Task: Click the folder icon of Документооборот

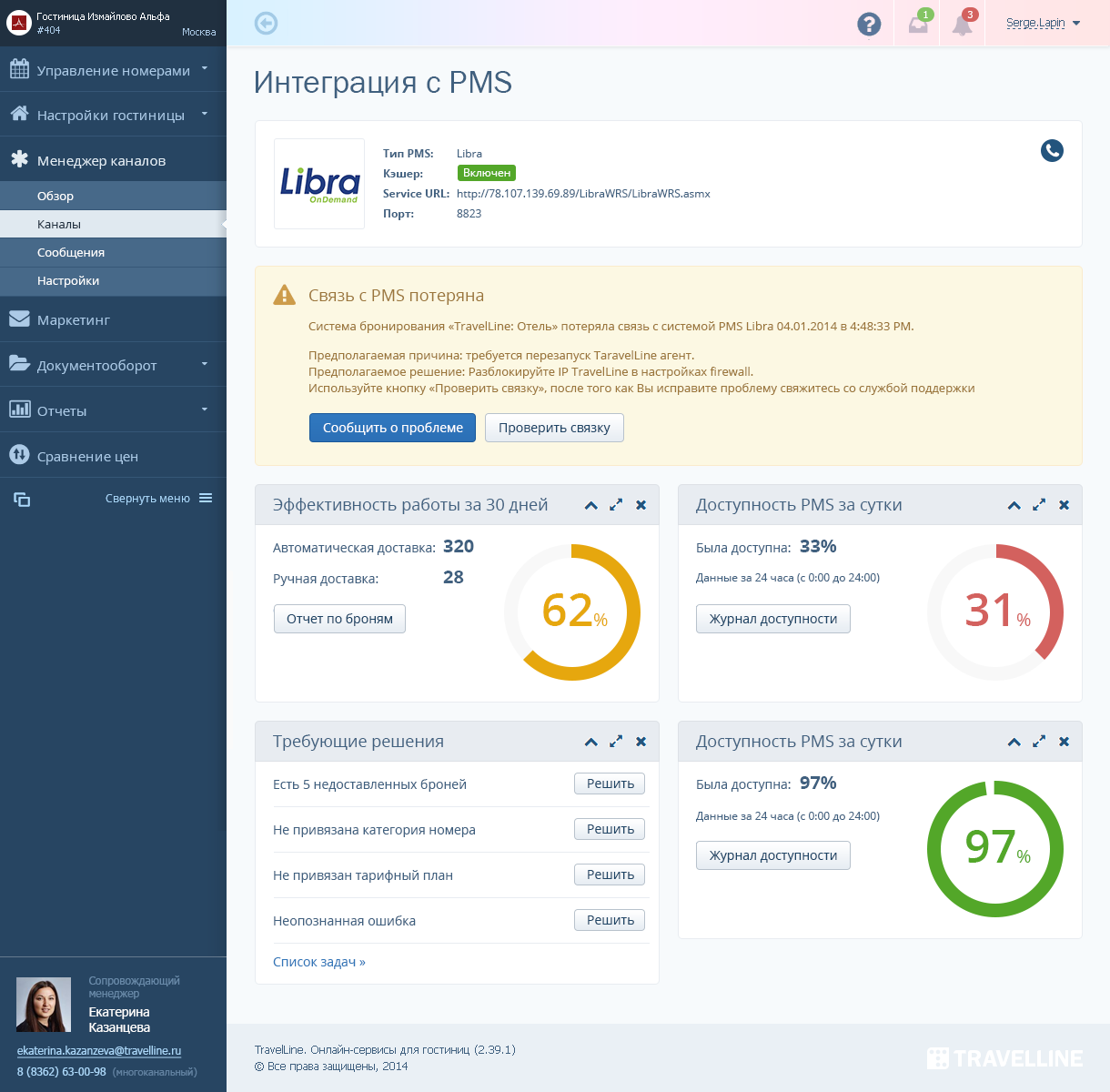Action: click(19, 363)
